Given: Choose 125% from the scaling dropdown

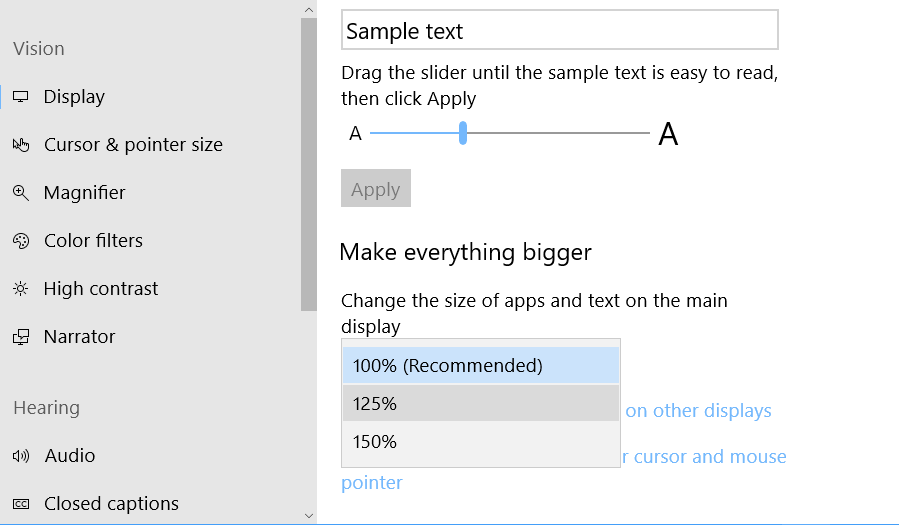Looking at the screenshot, I should (x=481, y=404).
